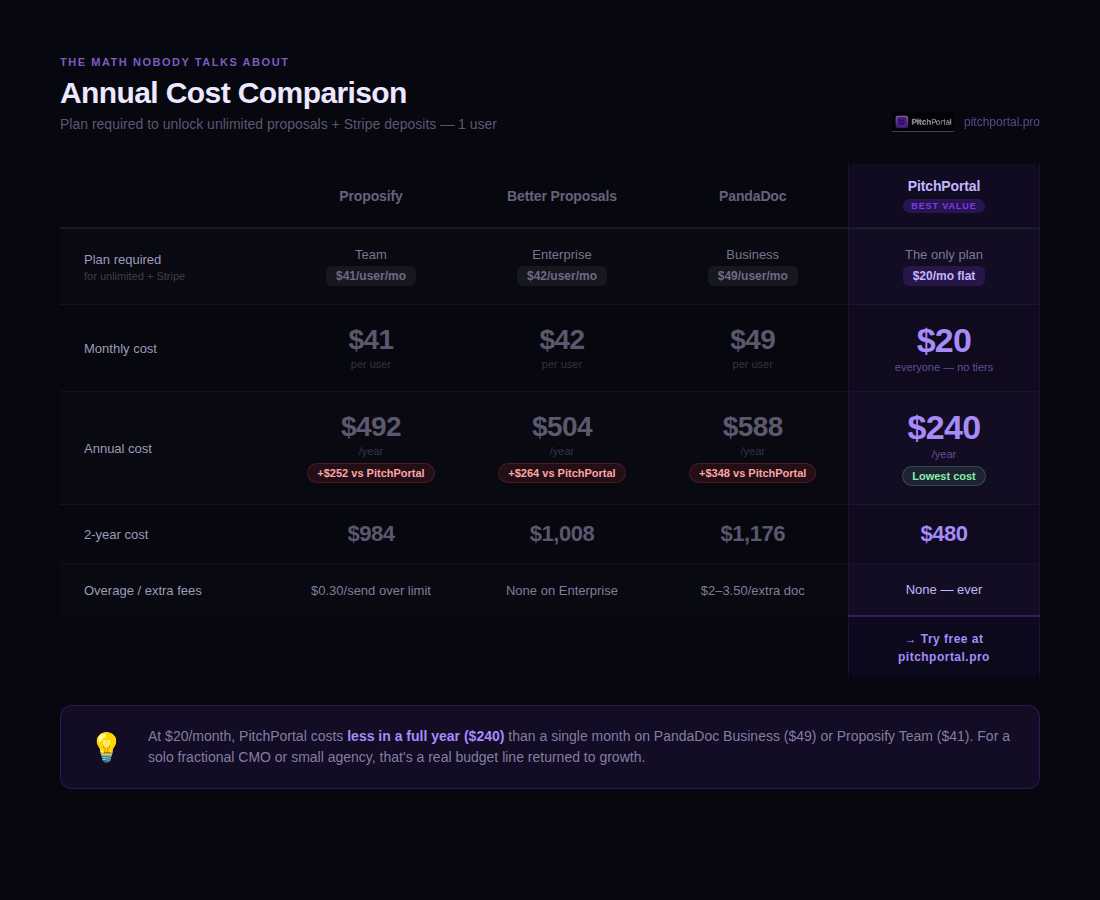Click THE MATH NOBODY TALKS ABOUT label

(174, 62)
